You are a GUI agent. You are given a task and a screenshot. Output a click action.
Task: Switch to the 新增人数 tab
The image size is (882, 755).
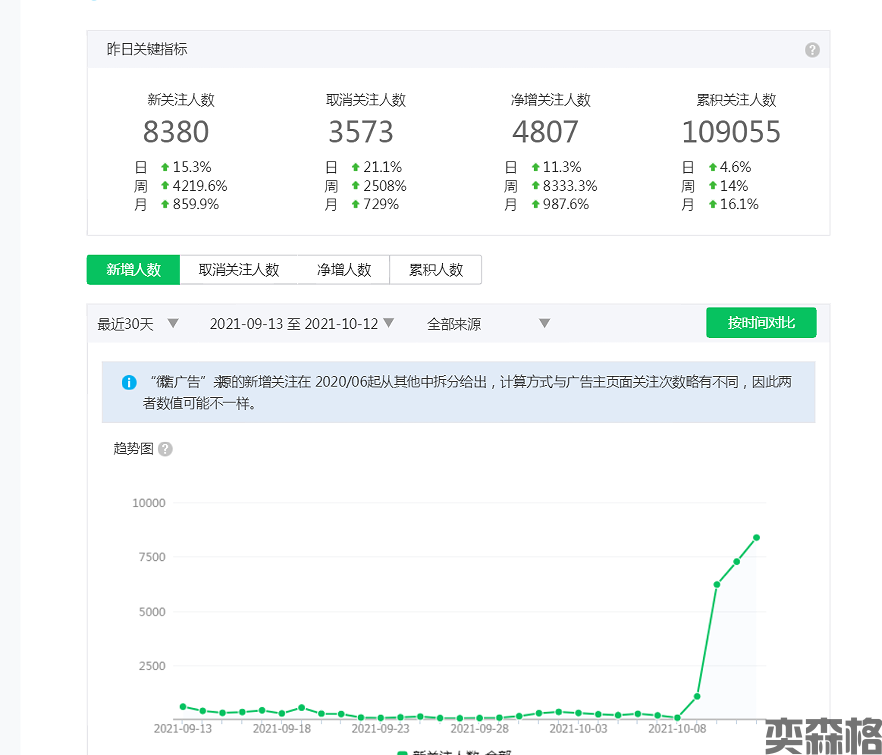(133, 270)
